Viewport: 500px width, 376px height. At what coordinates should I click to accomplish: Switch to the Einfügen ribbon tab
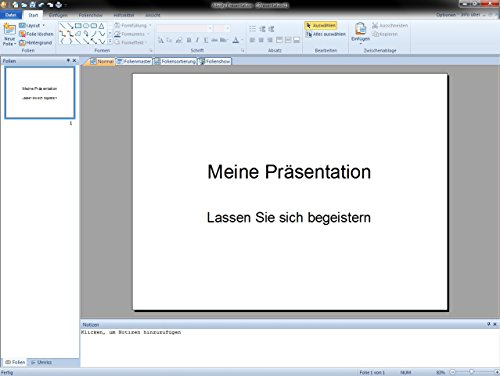point(58,15)
